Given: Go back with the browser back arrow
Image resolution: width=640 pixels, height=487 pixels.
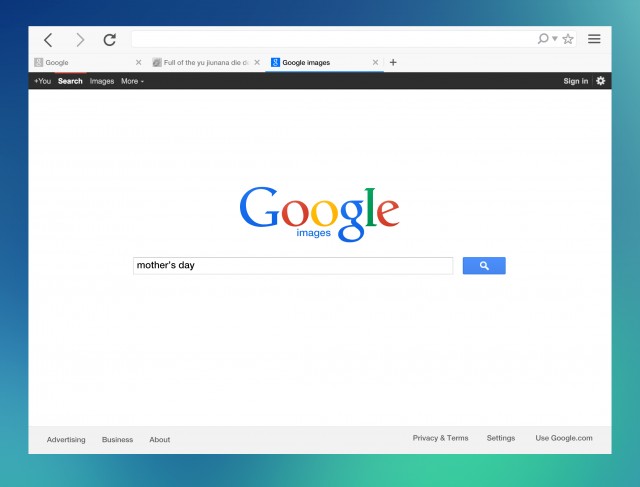Looking at the screenshot, I should point(48,40).
